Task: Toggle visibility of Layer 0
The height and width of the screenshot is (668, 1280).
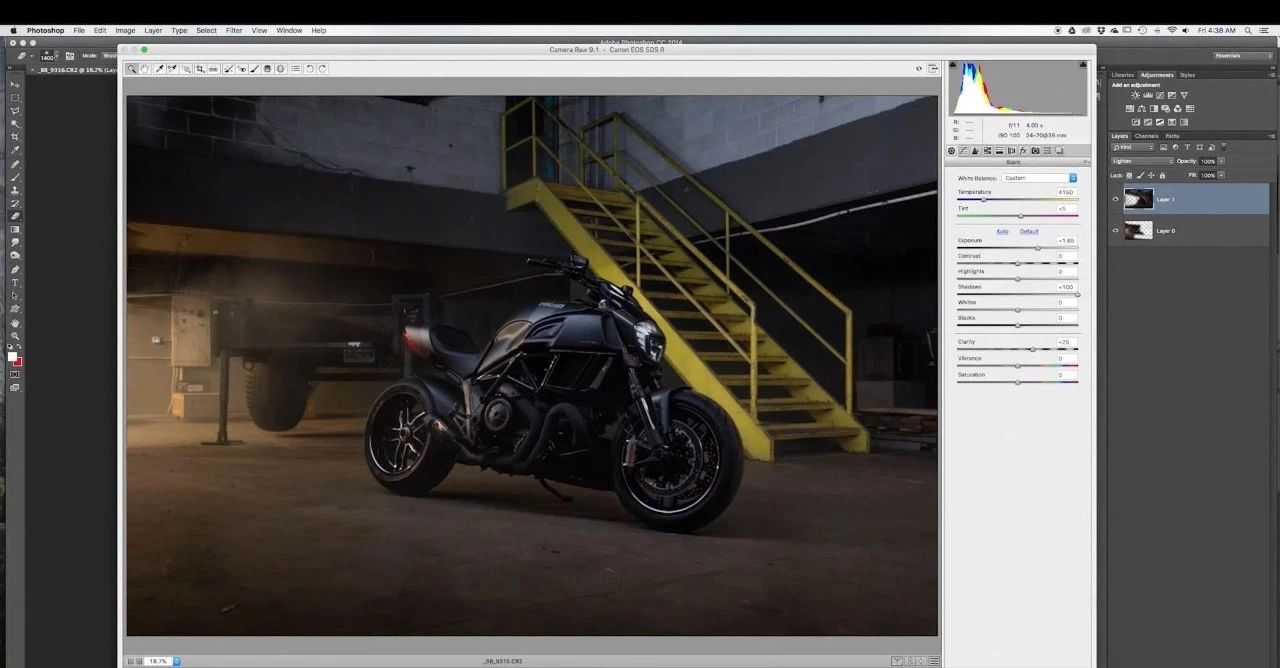Action: pyautogui.click(x=1116, y=230)
